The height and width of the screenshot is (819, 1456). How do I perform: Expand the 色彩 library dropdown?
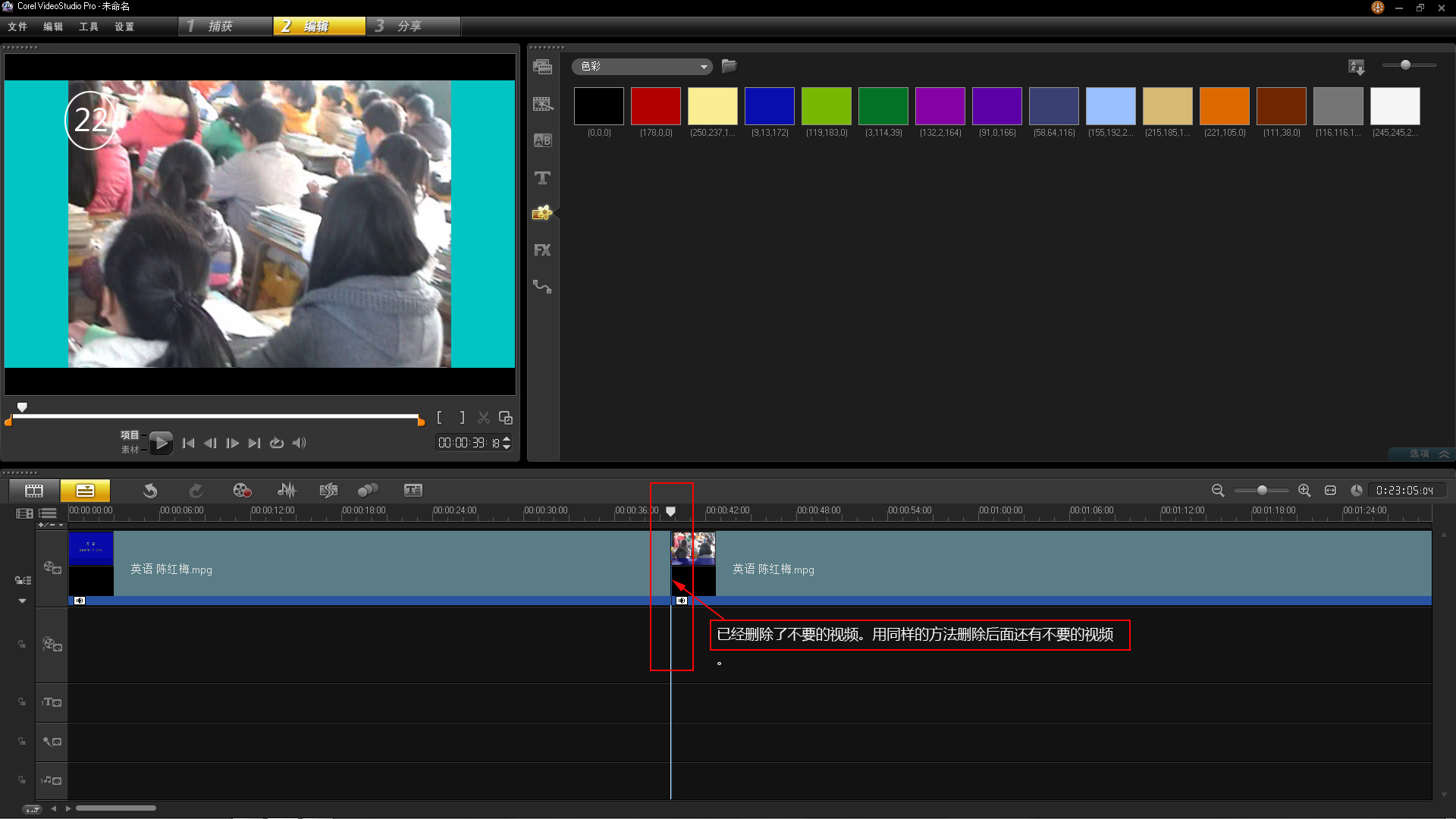coord(704,67)
